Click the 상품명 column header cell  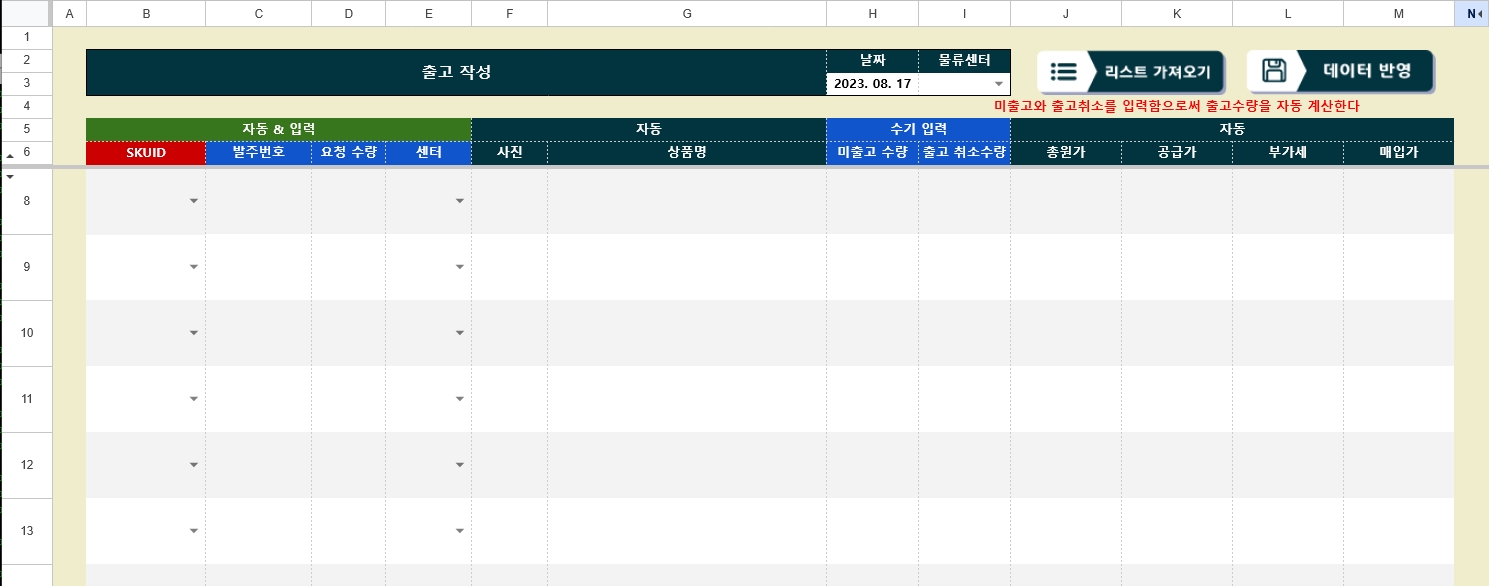click(x=686, y=153)
